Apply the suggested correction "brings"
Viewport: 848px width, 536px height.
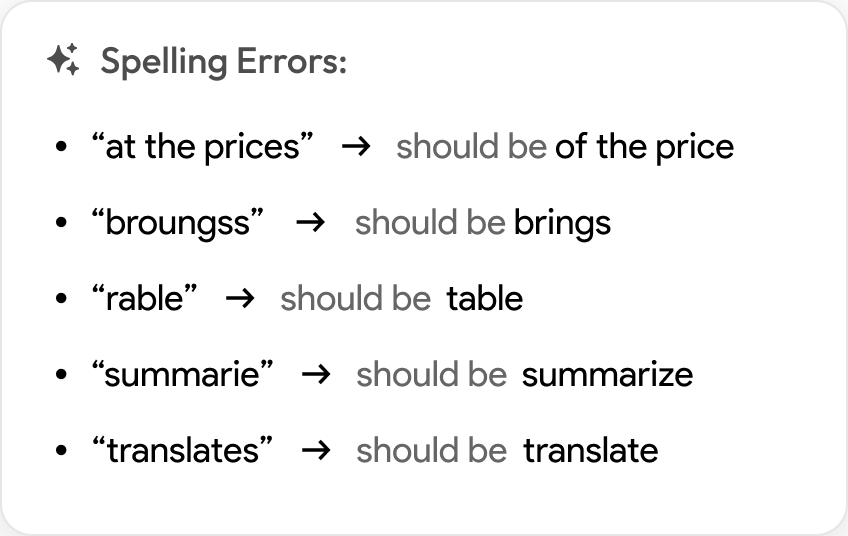point(562,223)
